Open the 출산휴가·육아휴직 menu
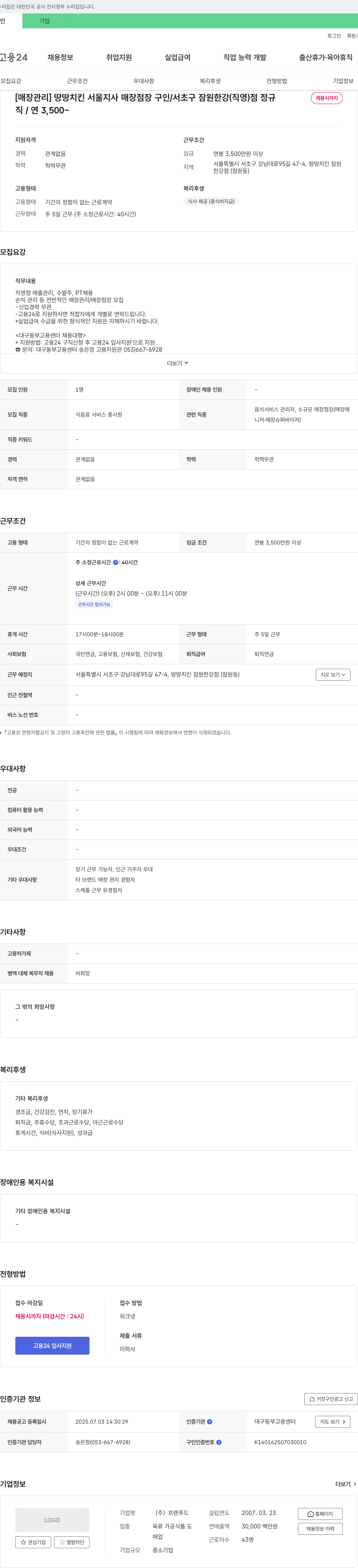This screenshot has height=1568, width=358. point(325,57)
